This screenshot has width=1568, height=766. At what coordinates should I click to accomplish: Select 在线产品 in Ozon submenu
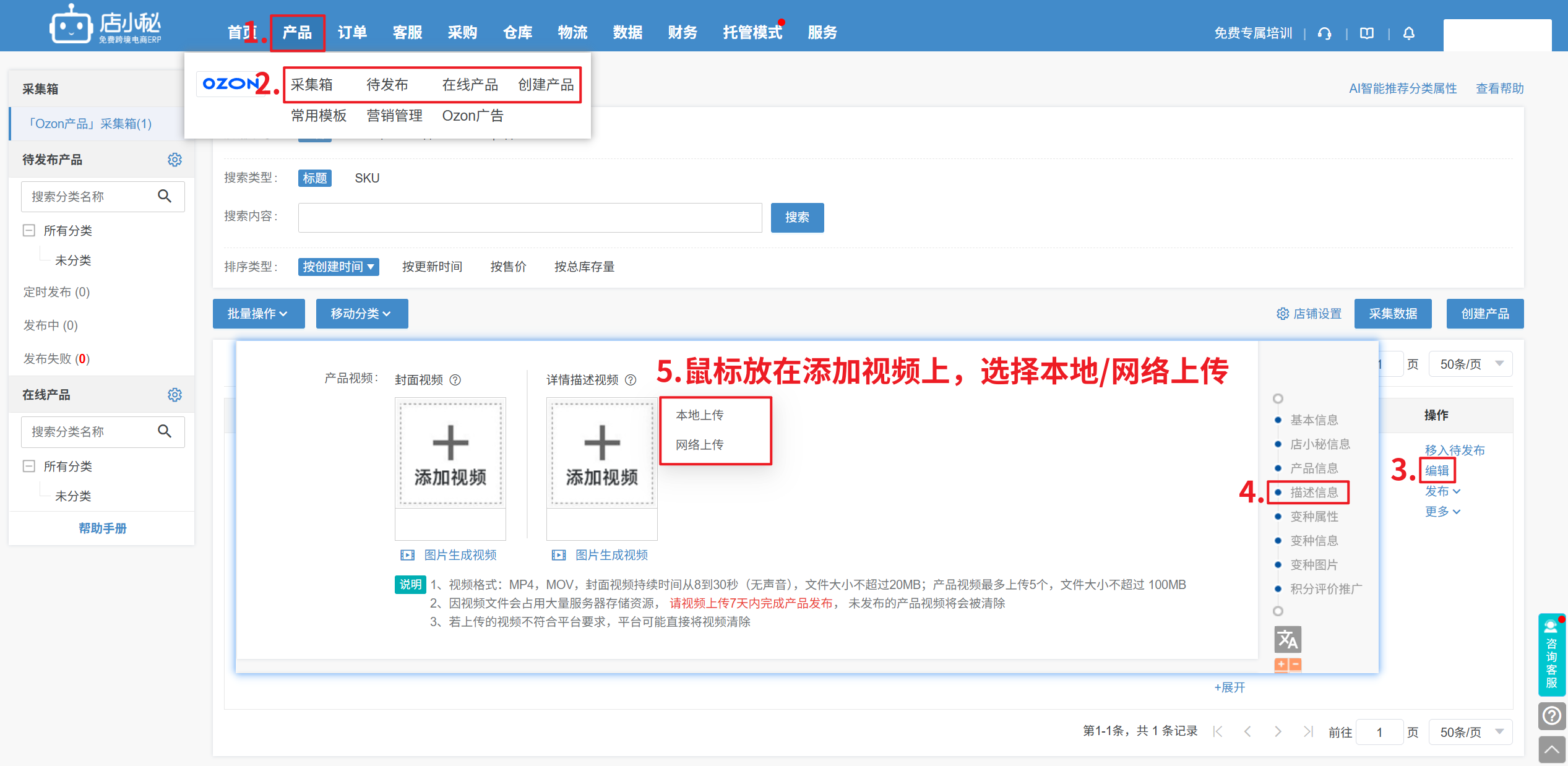pos(470,85)
